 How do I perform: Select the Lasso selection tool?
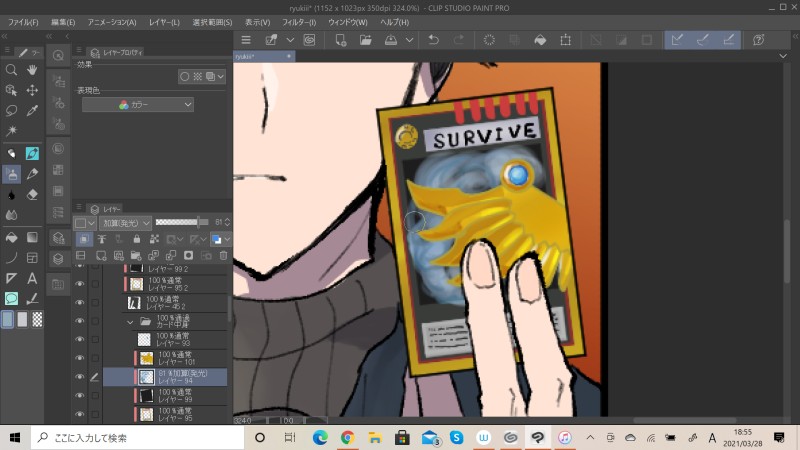tap(11, 110)
